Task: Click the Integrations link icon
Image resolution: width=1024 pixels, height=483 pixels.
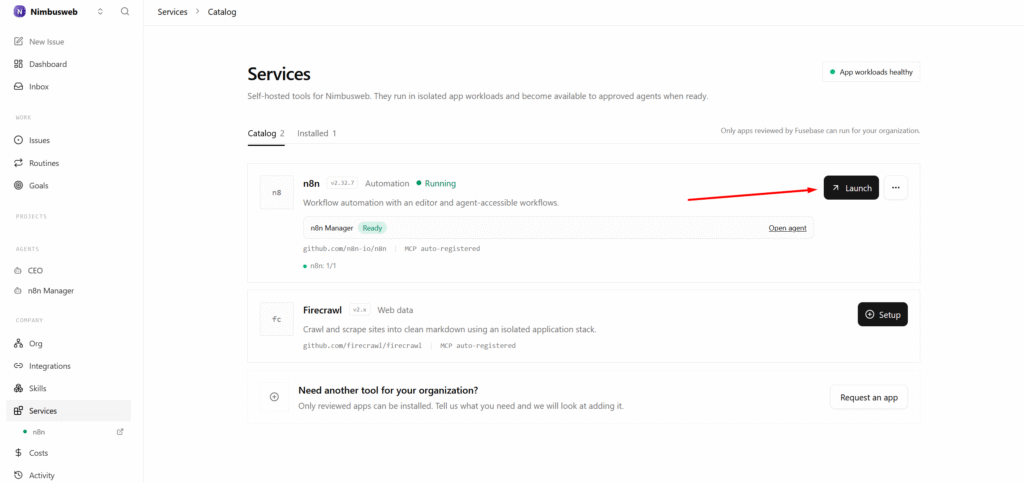Action: pyautogui.click(x=18, y=366)
